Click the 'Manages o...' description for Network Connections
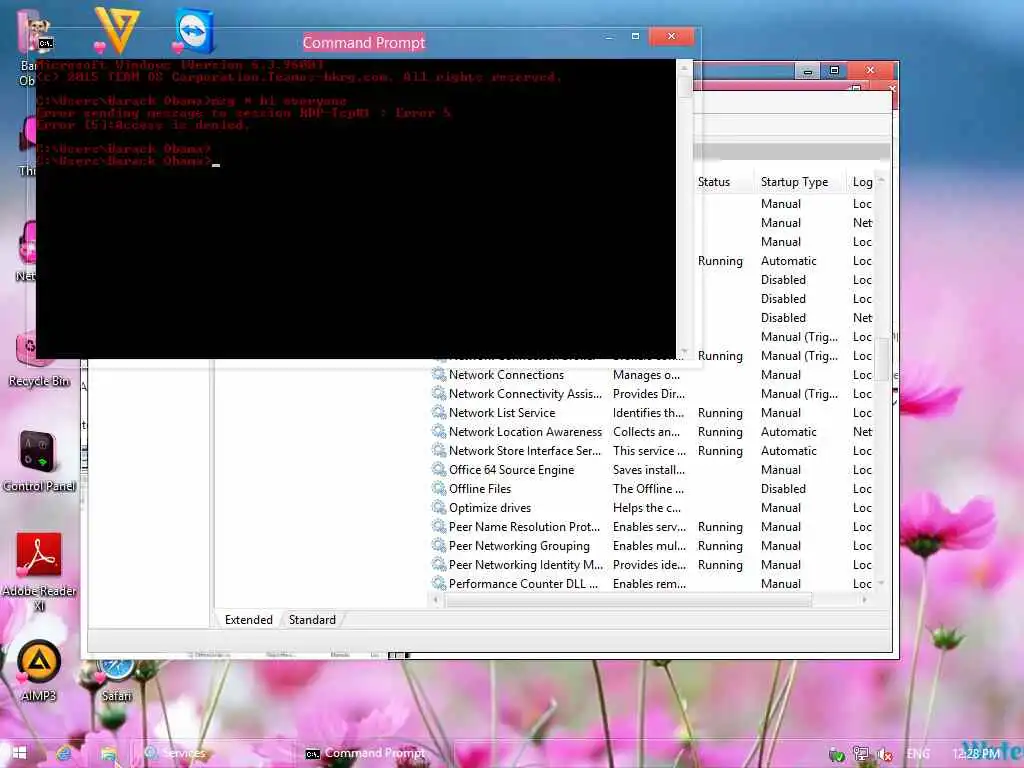The image size is (1024, 768). [x=646, y=375]
